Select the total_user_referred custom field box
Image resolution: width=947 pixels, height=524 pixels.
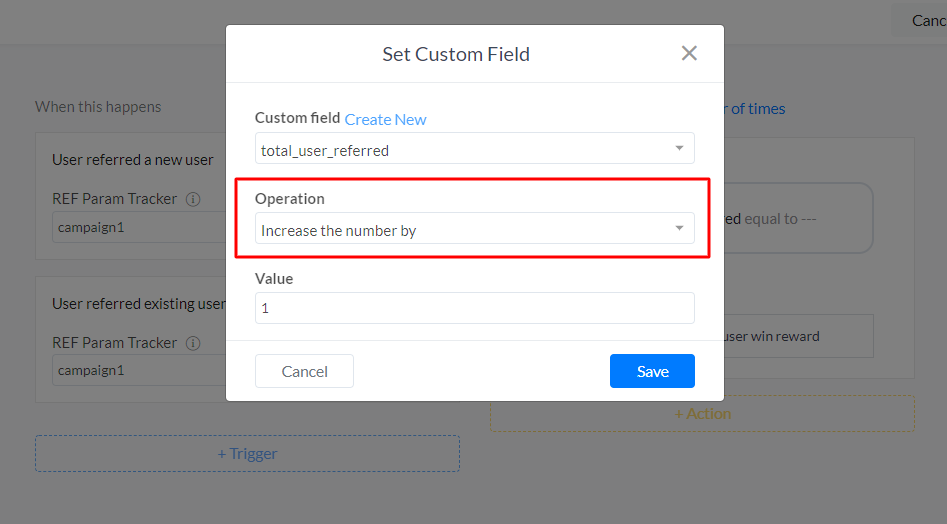[460, 150]
